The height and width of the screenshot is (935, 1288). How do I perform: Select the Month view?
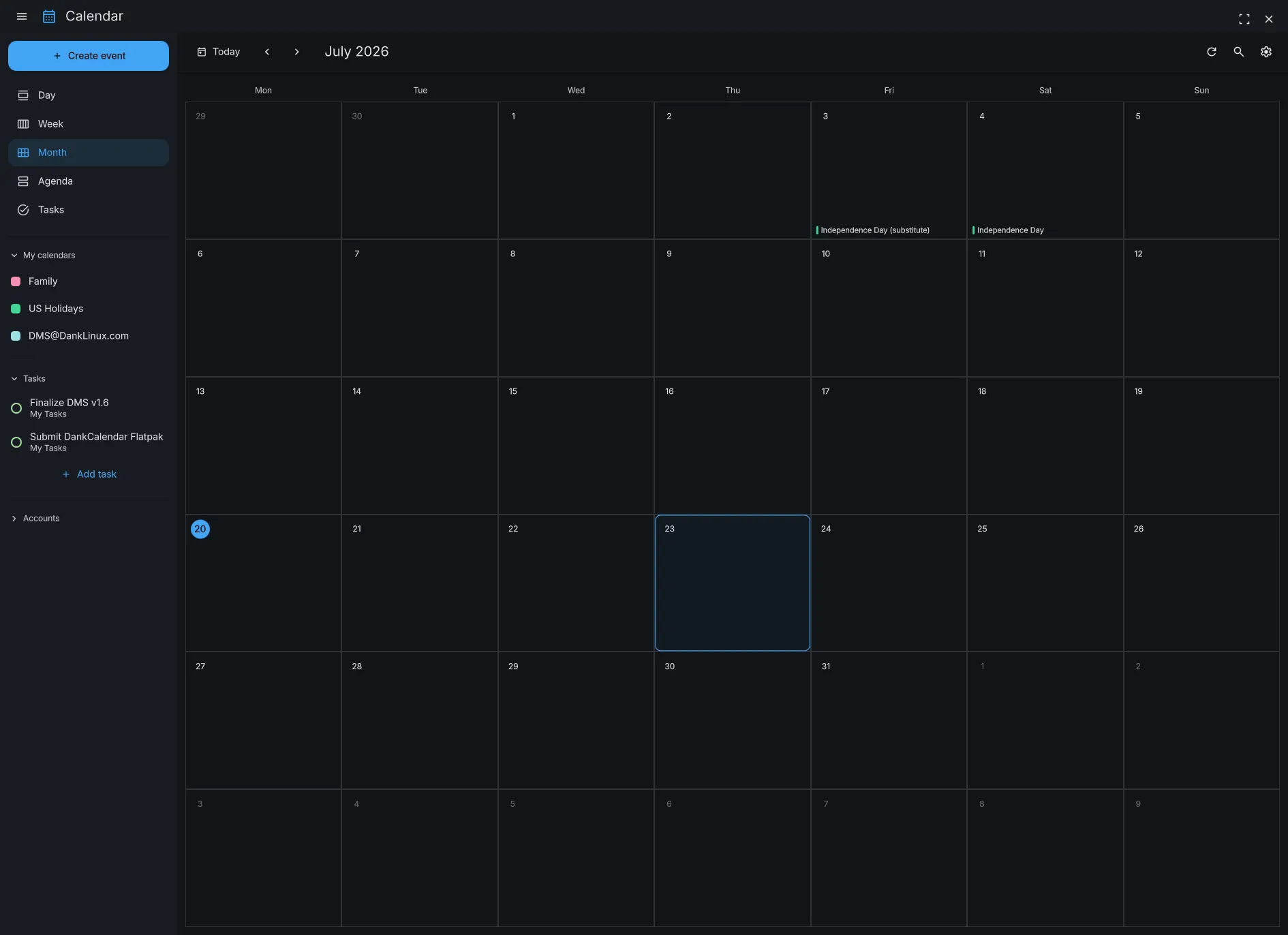(89, 153)
